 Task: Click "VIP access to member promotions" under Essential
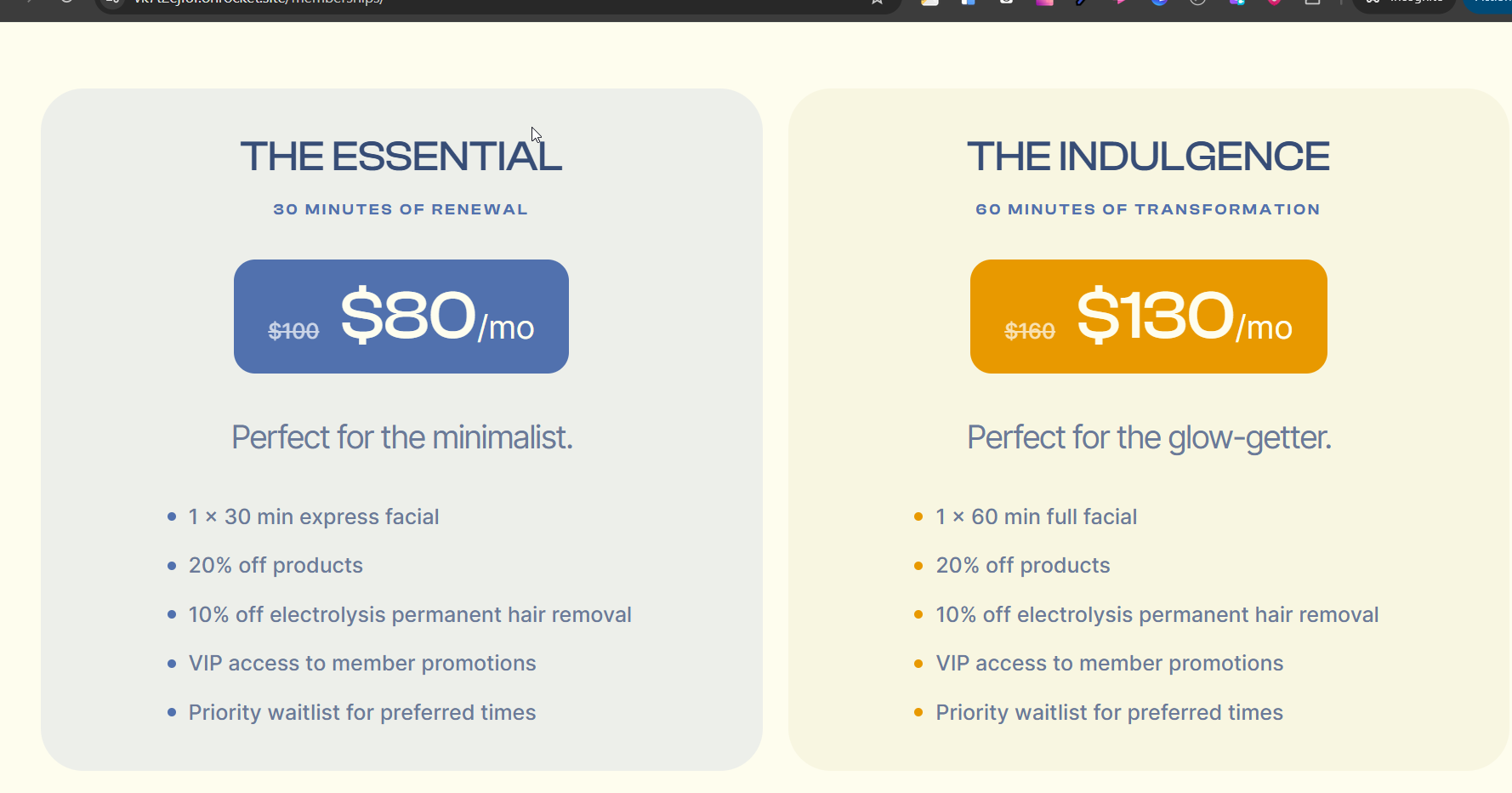pos(362,664)
